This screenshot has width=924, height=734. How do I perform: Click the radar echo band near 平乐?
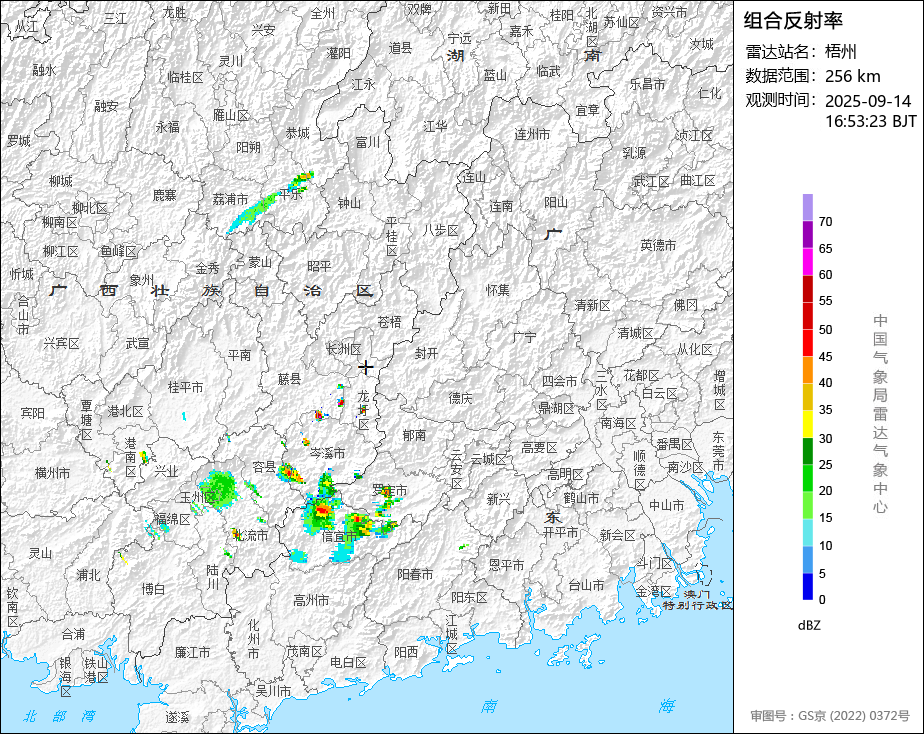pos(270,202)
